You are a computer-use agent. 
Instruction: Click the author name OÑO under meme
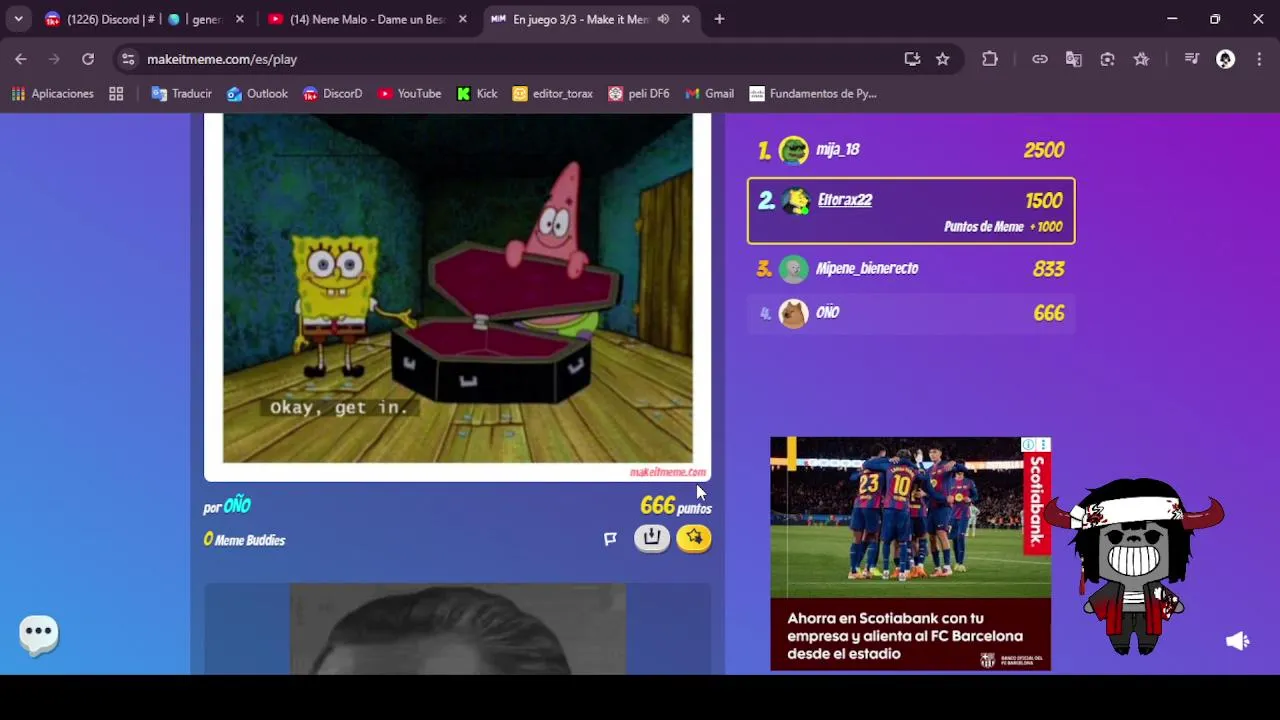point(237,506)
